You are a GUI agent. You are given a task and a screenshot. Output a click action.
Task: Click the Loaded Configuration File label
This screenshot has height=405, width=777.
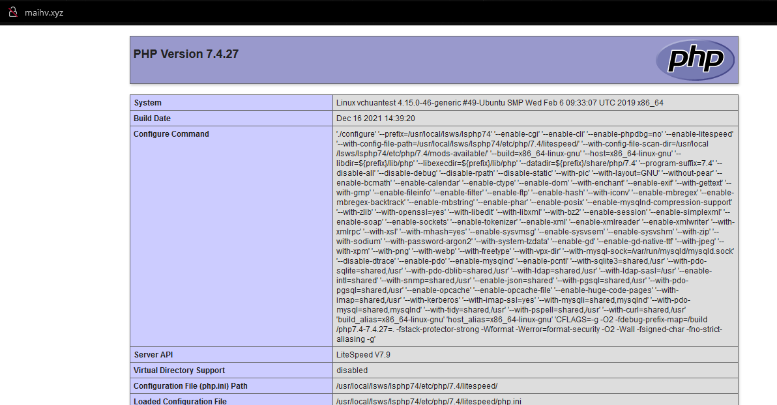pos(180,401)
